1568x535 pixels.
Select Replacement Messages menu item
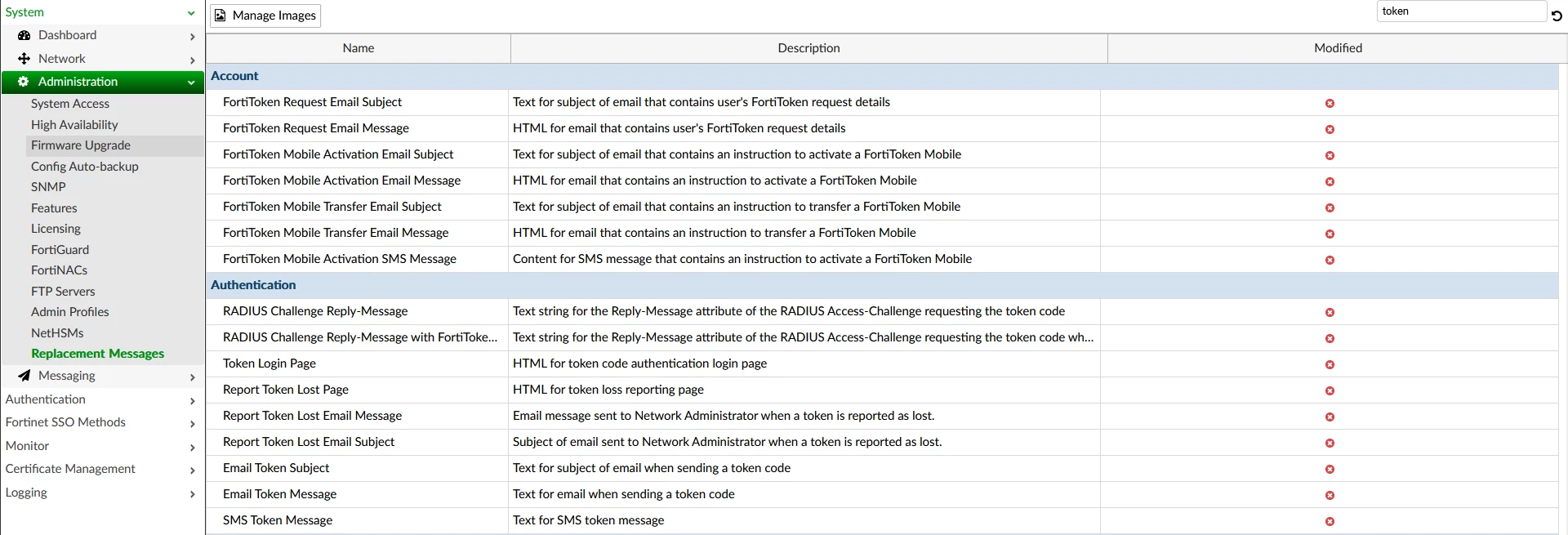click(x=97, y=354)
